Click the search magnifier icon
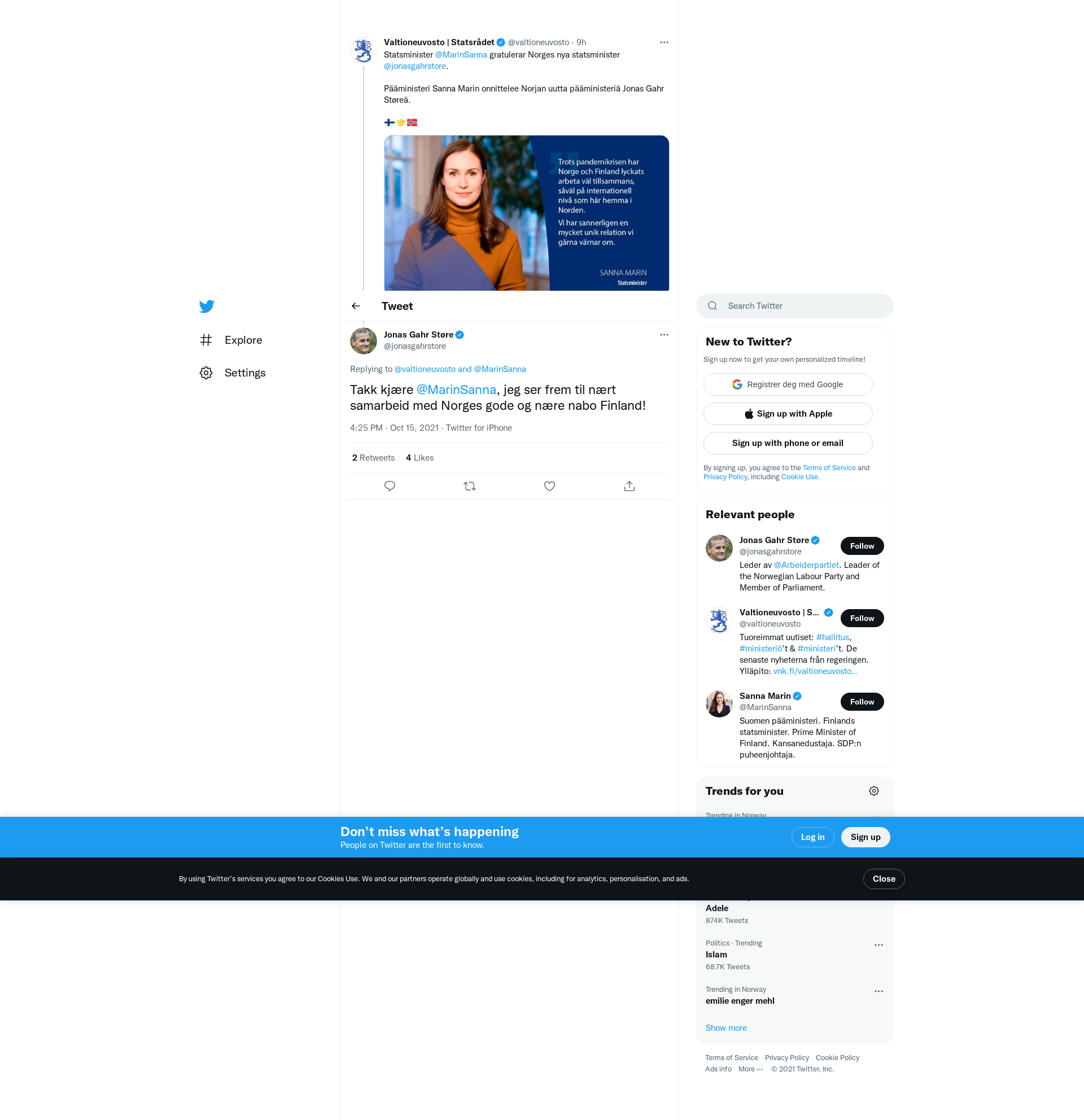This screenshot has width=1084, height=1120. point(713,307)
